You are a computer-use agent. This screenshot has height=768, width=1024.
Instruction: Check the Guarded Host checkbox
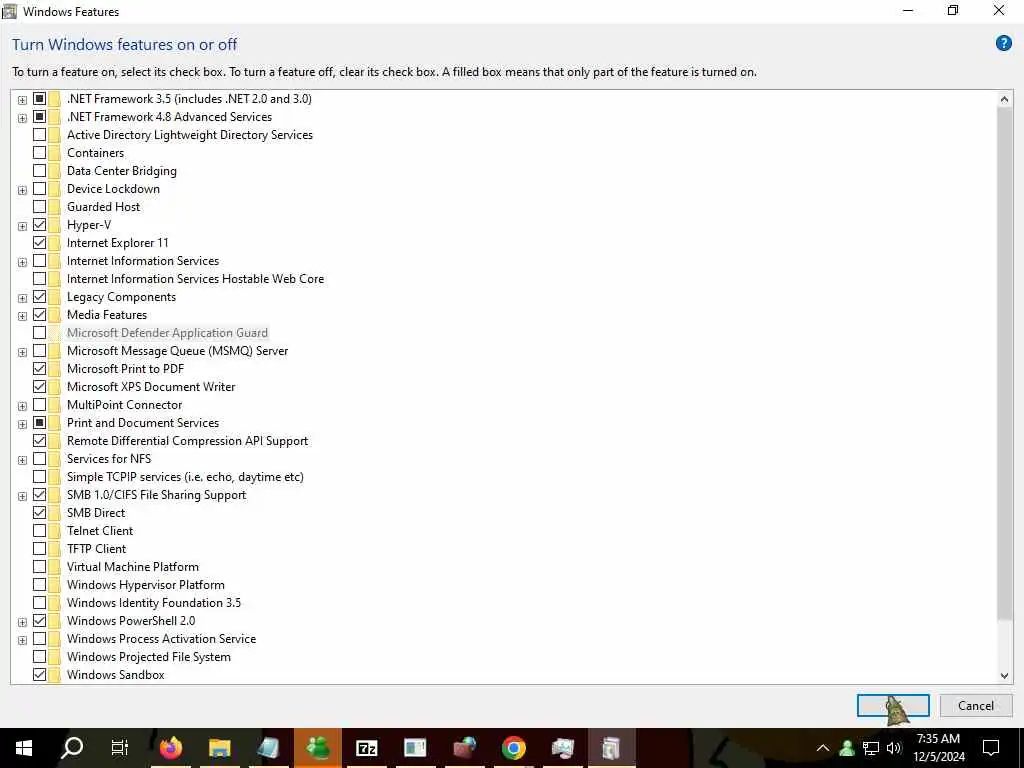pos(39,207)
